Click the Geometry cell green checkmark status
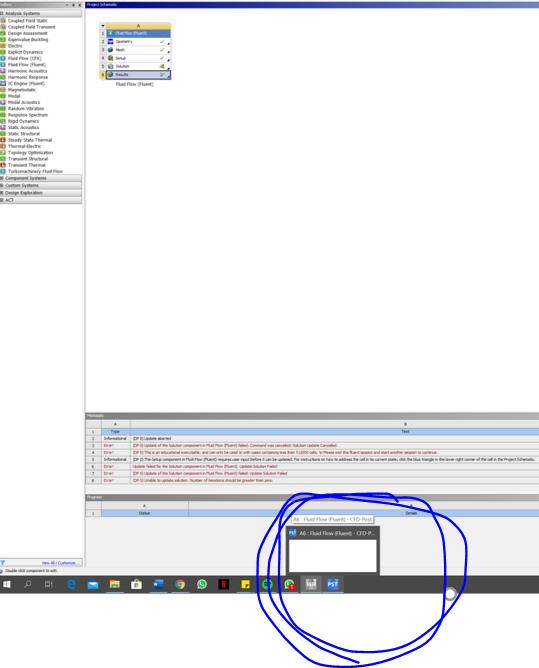 click(x=162, y=42)
